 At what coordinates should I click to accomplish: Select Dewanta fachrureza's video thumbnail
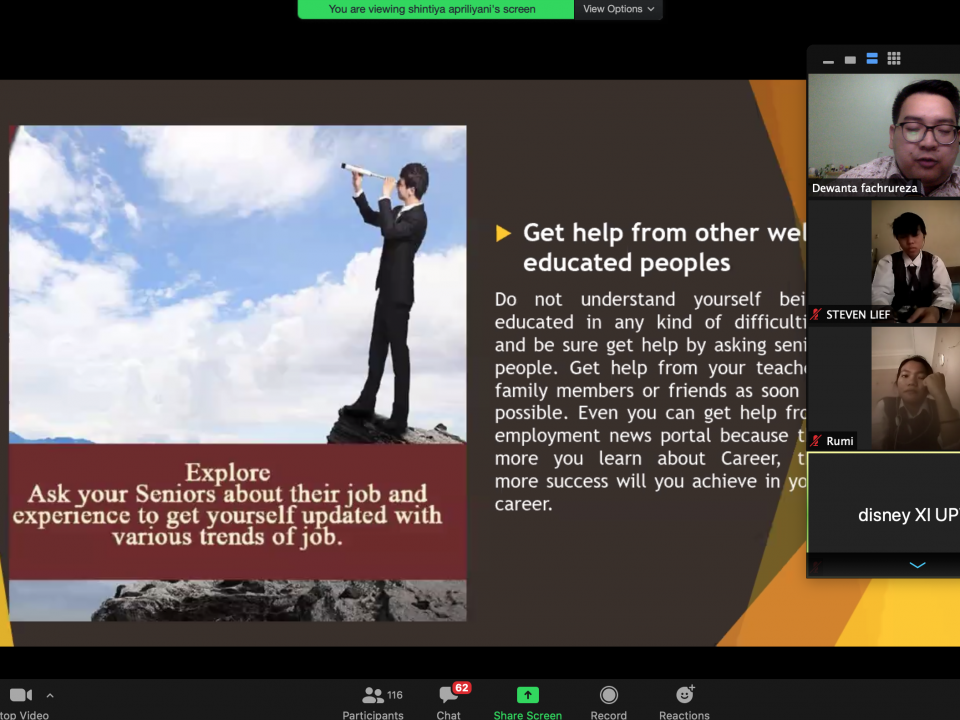884,135
